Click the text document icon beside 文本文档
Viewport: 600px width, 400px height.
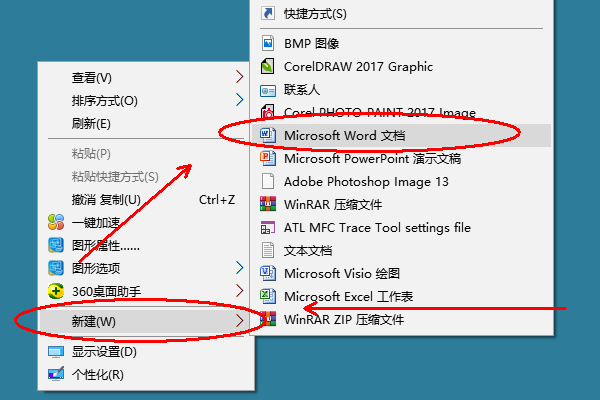tap(268, 250)
